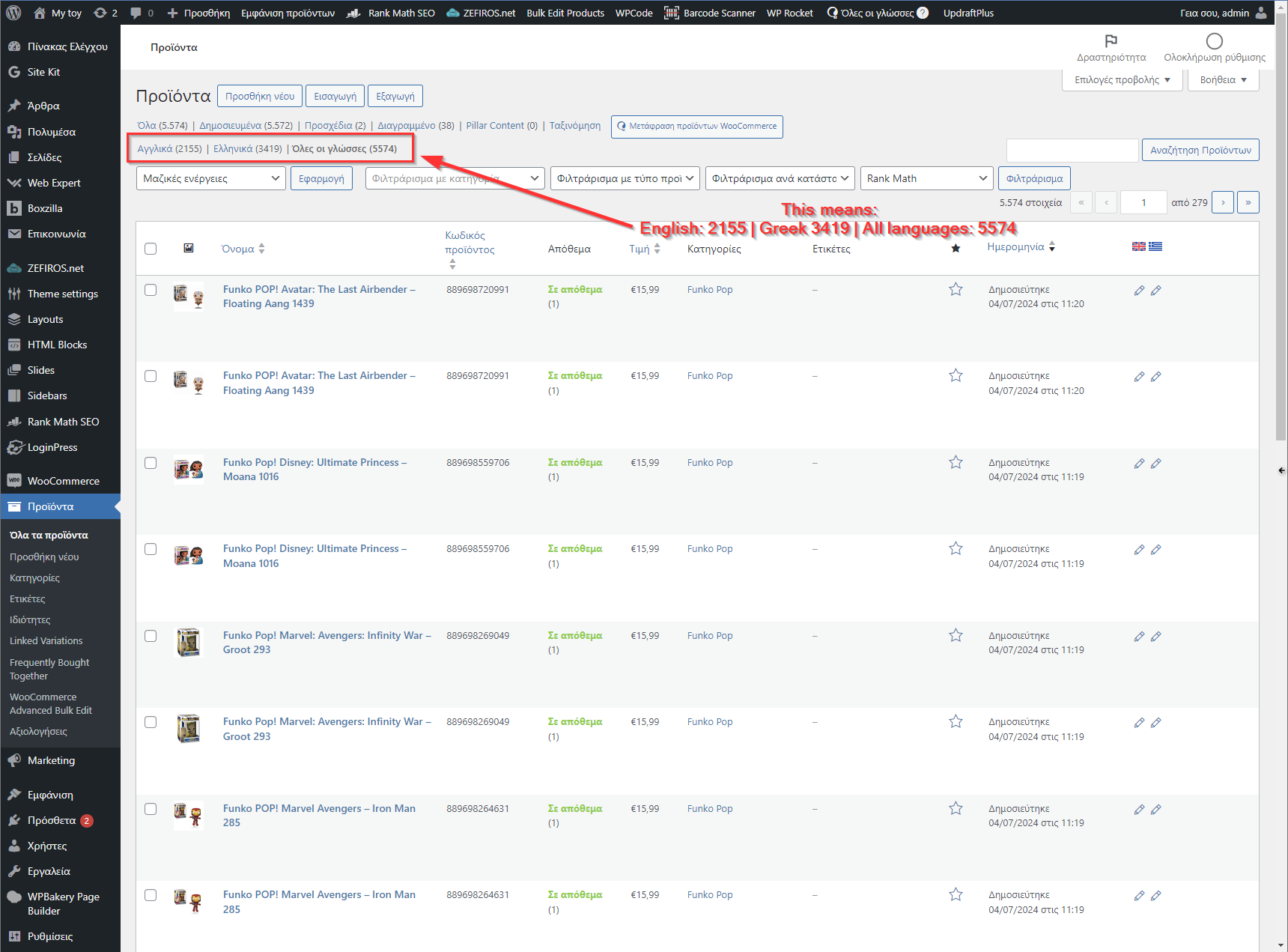The image size is (1288, 952).
Task: Toggle the select-all products checkbox
Action: pyautogui.click(x=151, y=249)
